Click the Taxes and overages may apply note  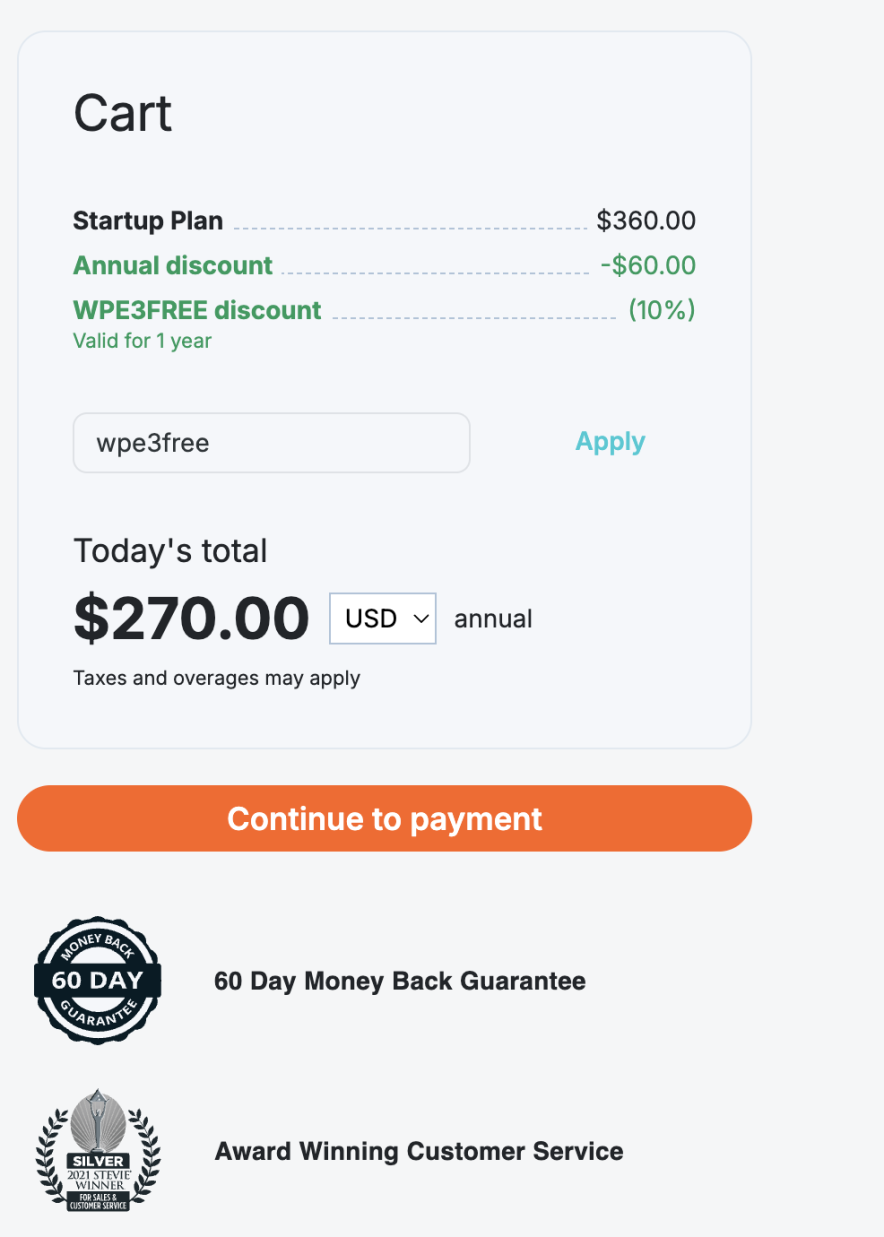216,678
